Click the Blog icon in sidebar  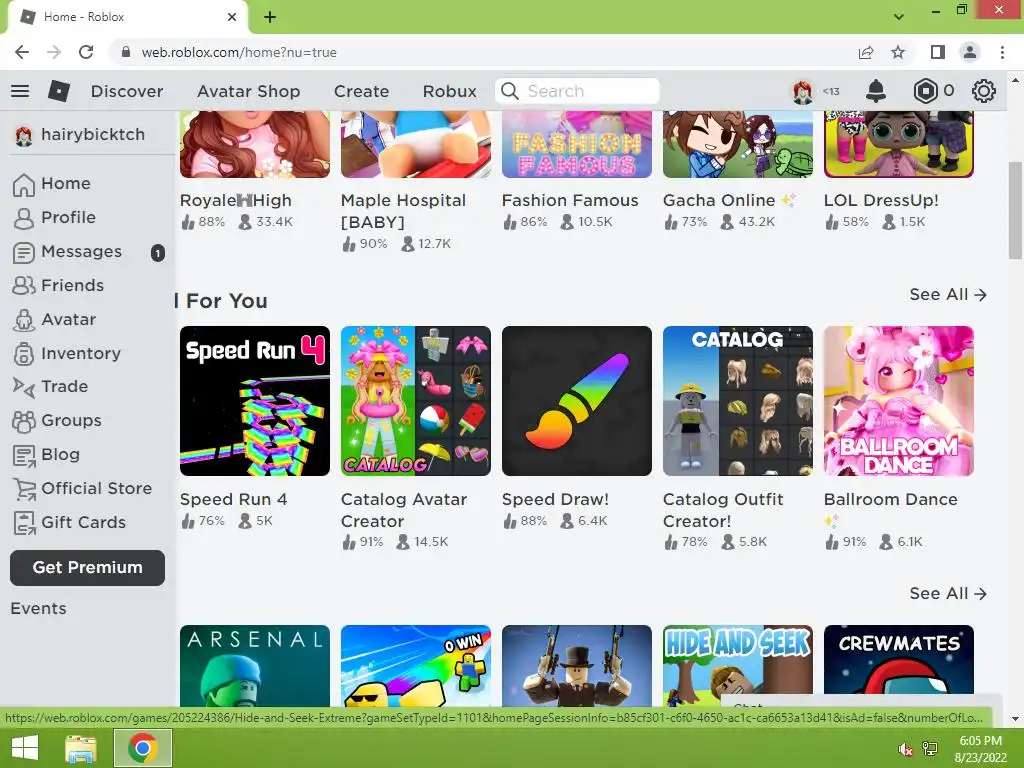[x=24, y=455]
